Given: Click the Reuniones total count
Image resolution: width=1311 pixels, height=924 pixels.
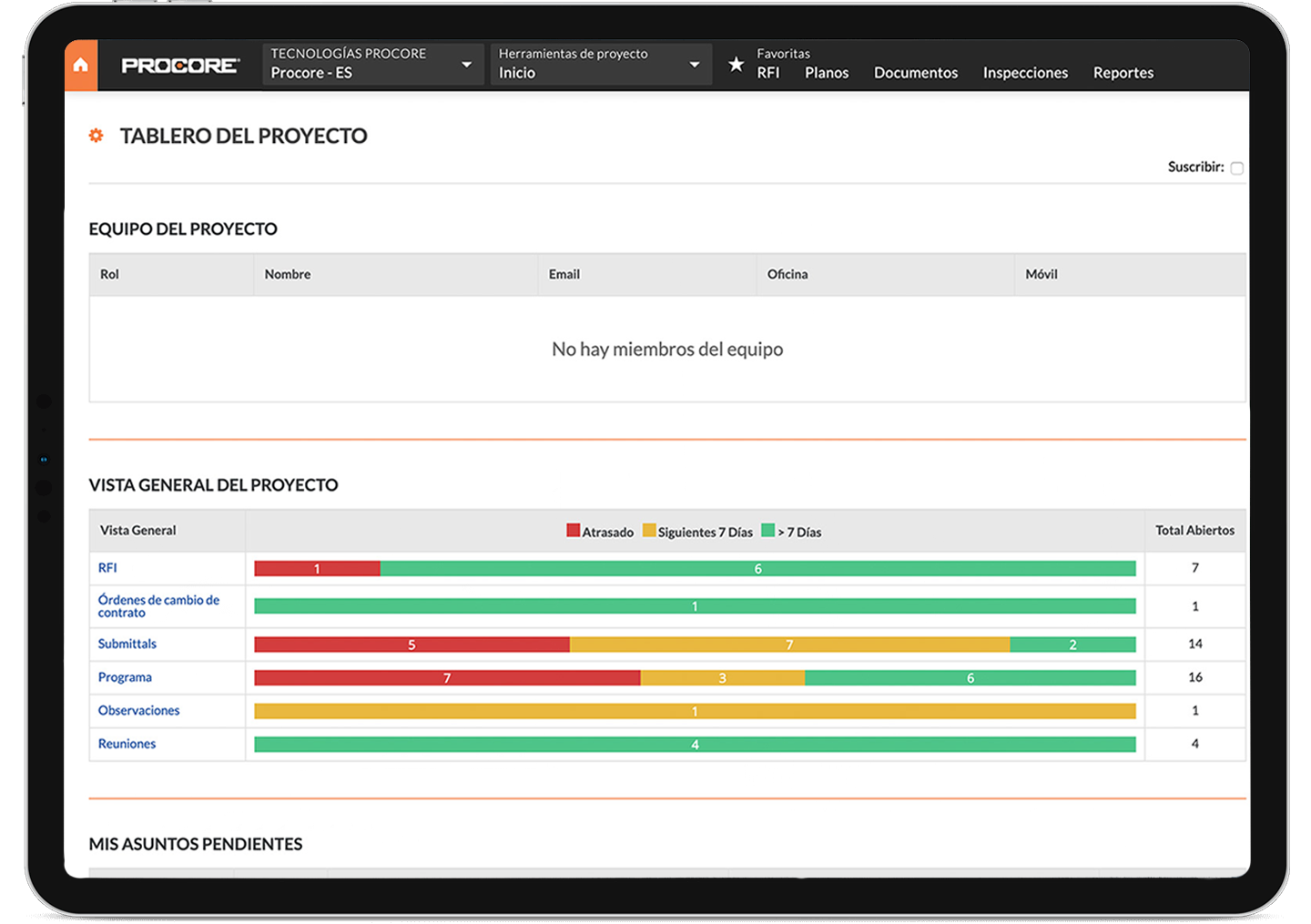Looking at the screenshot, I should point(1195,744).
